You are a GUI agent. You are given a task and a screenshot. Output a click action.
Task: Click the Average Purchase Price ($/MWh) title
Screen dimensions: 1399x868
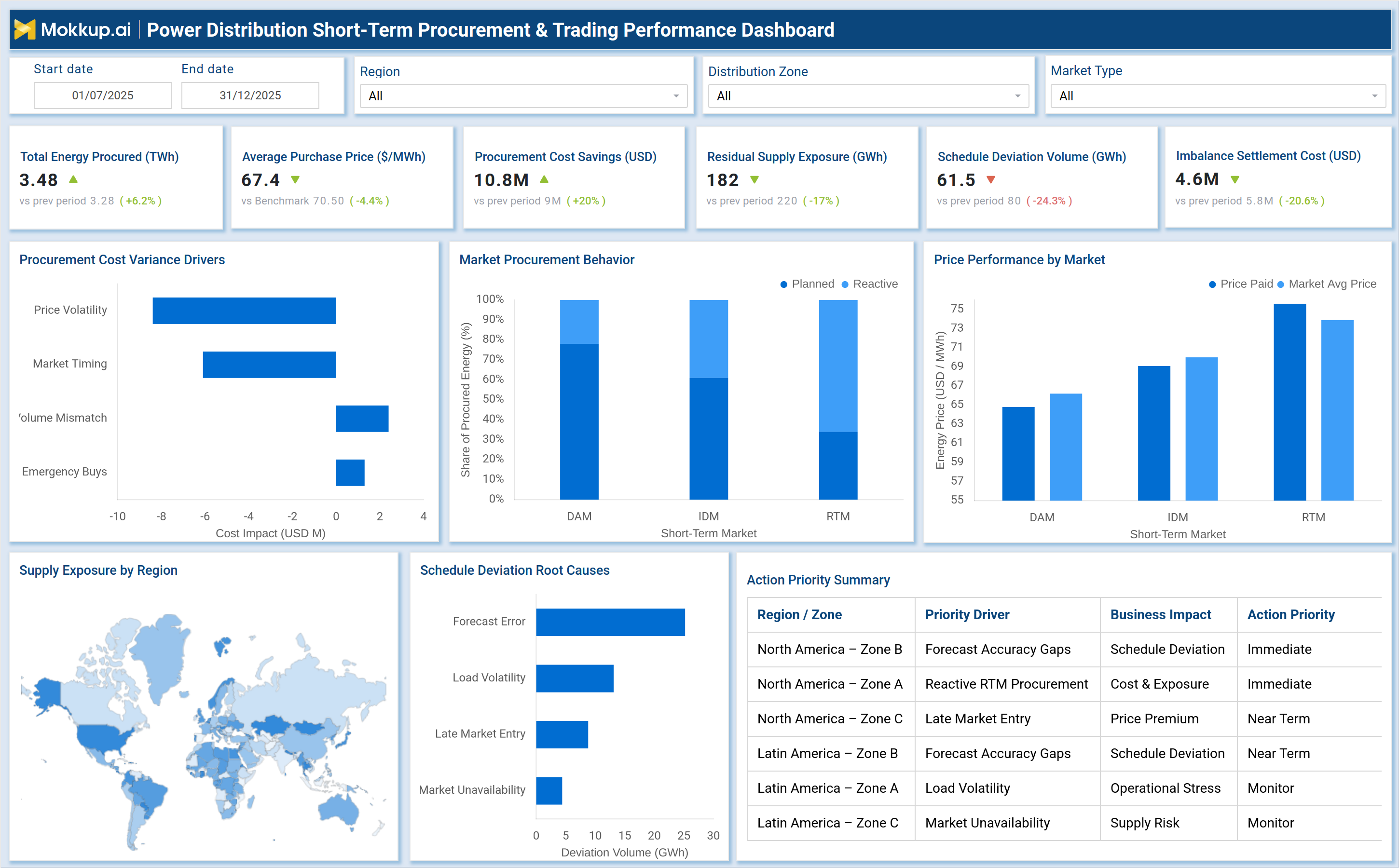(x=334, y=157)
